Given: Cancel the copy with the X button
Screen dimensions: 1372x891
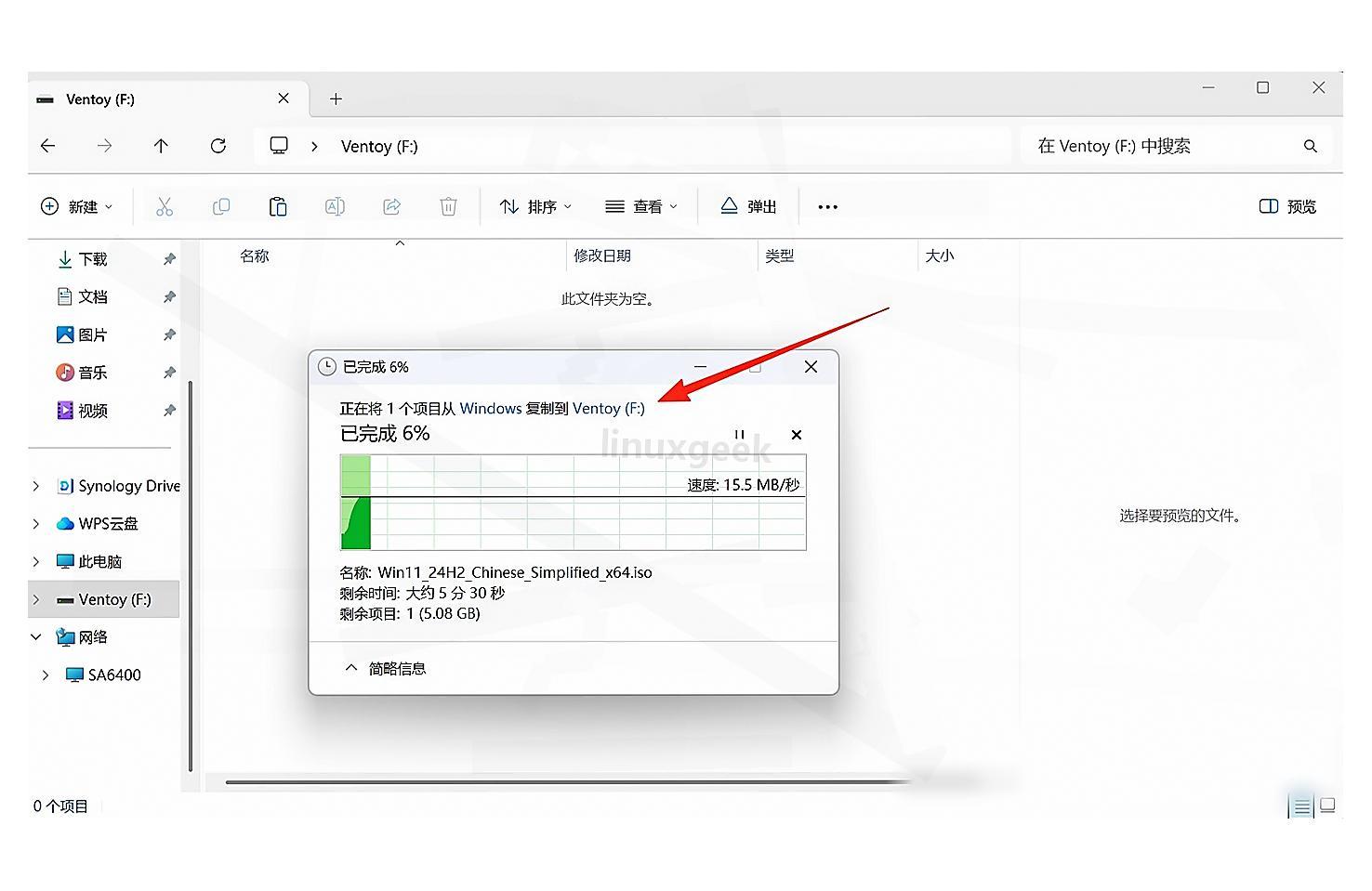Looking at the screenshot, I should tap(796, 435).
